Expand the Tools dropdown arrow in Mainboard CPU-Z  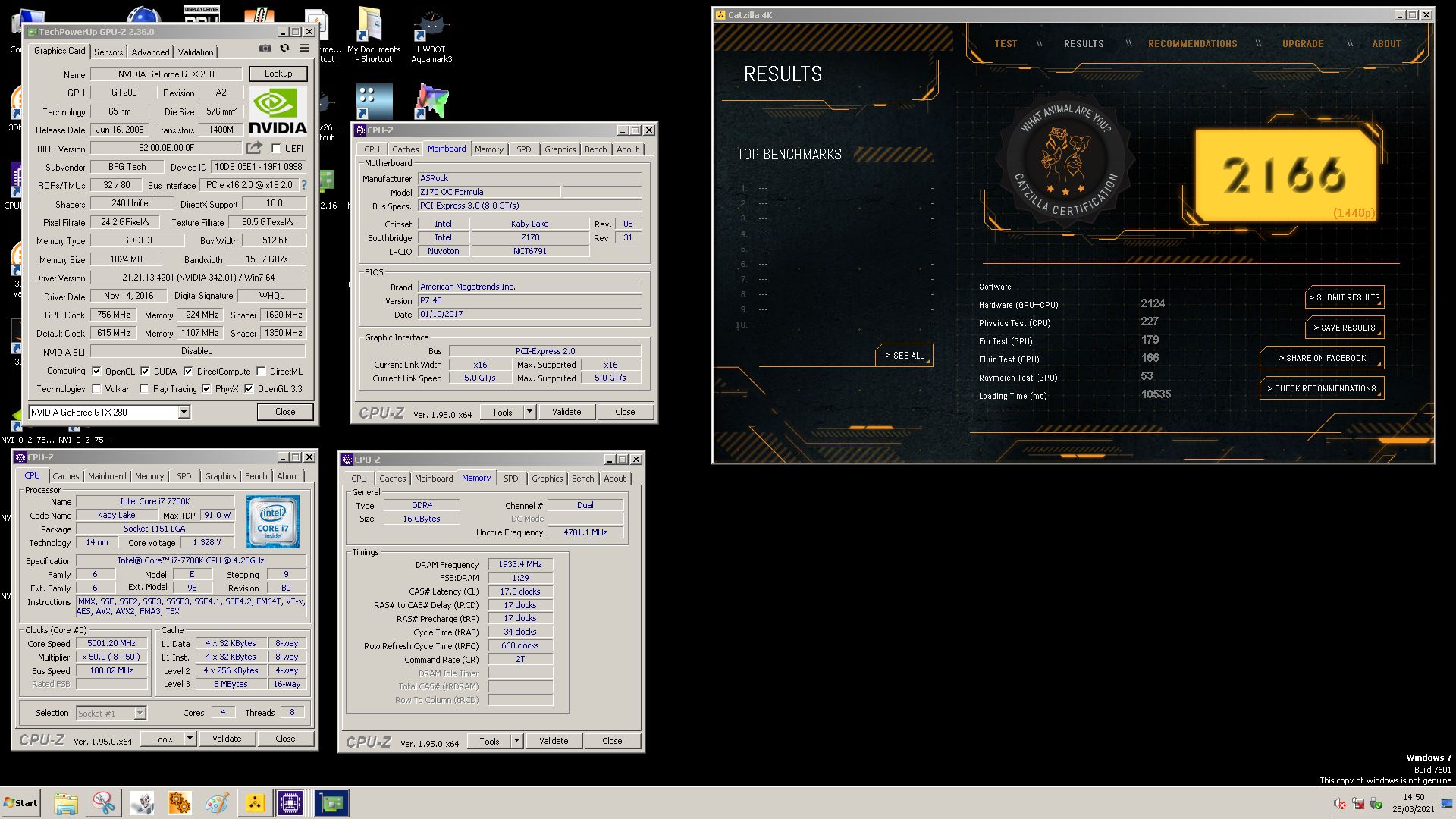(529, 412)
